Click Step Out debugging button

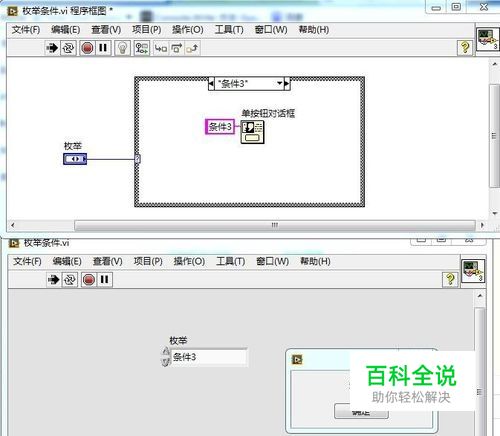coord(192,48)
